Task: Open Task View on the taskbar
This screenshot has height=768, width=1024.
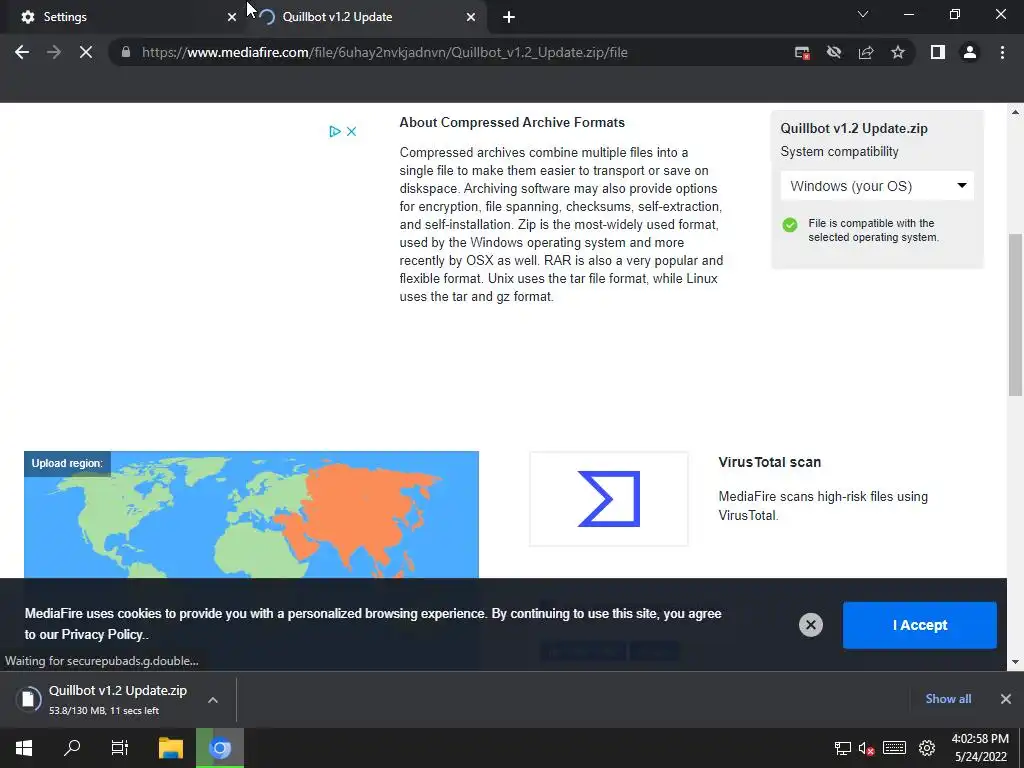Action: click(120, 748)
